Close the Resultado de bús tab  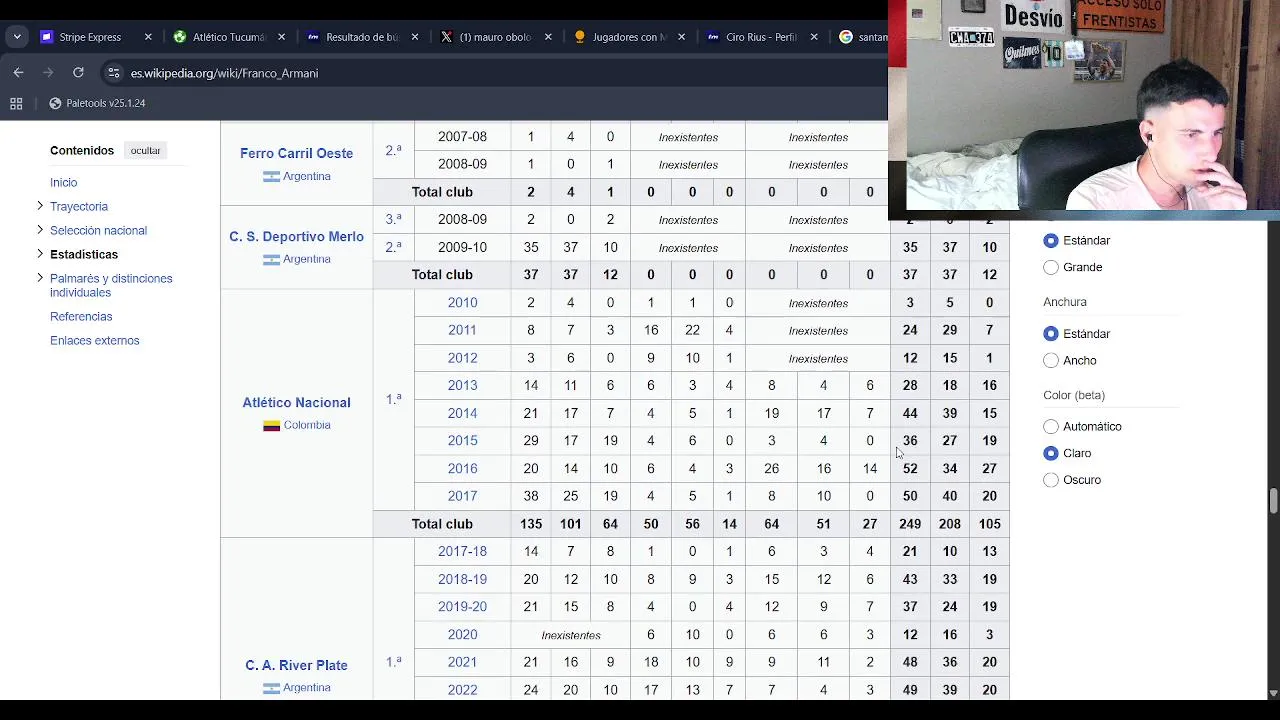(x=415, y=37)
